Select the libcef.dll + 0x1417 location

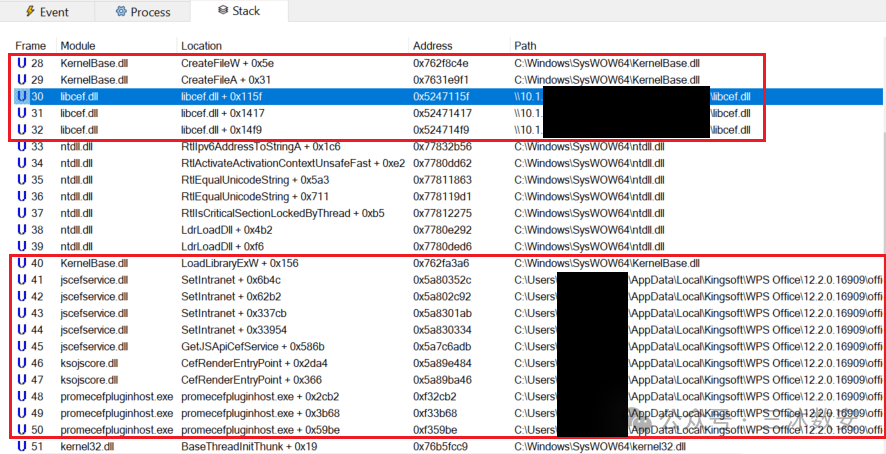(222, 113)
